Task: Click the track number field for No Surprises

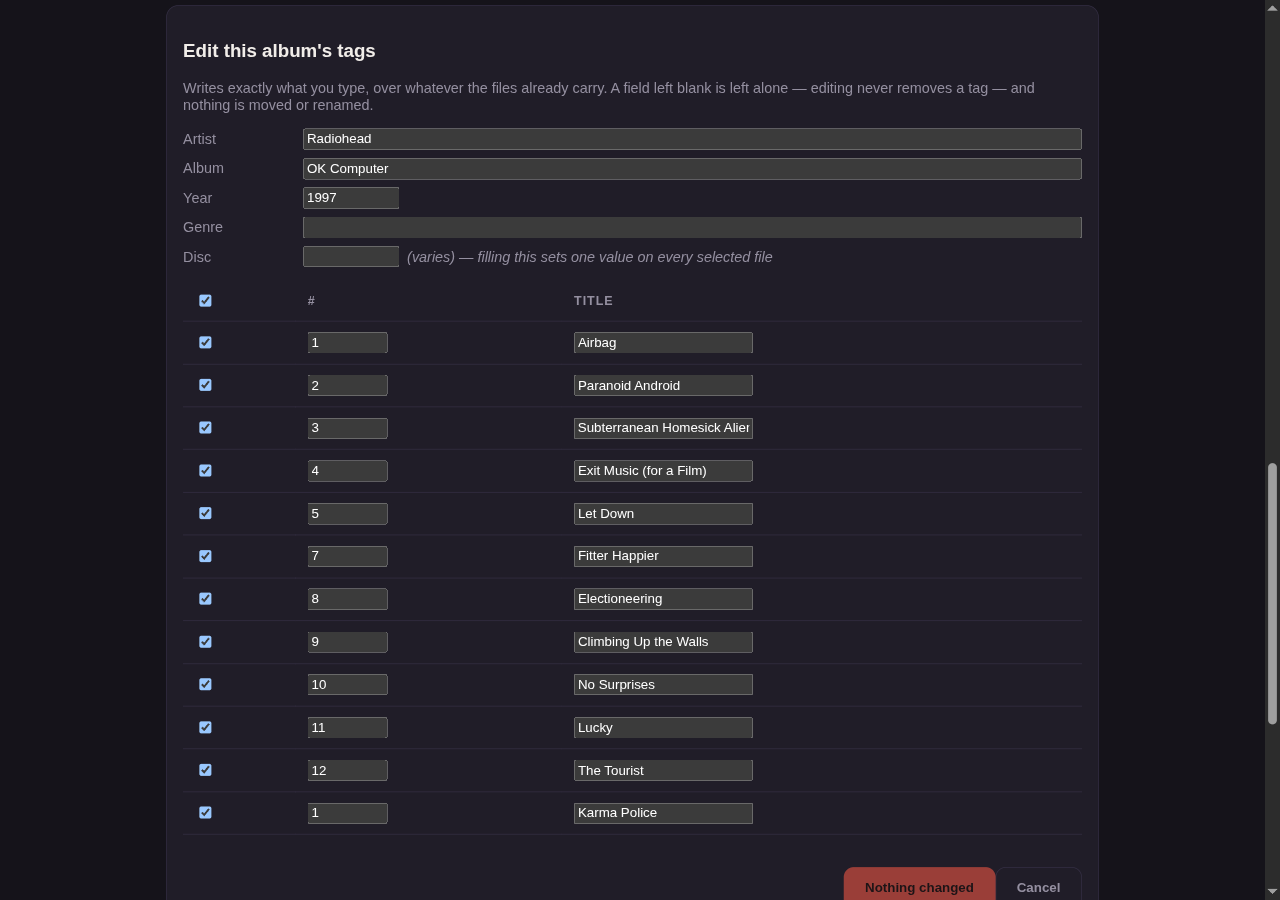Action: pyautogui.click(x=348, y=685)
